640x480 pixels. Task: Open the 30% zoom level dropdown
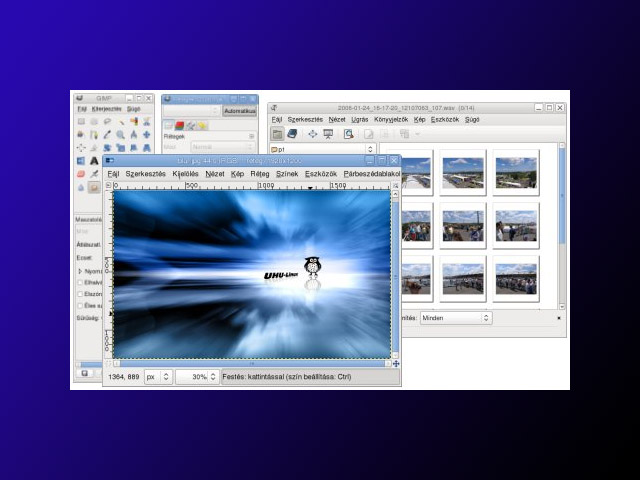coord(198,377)
